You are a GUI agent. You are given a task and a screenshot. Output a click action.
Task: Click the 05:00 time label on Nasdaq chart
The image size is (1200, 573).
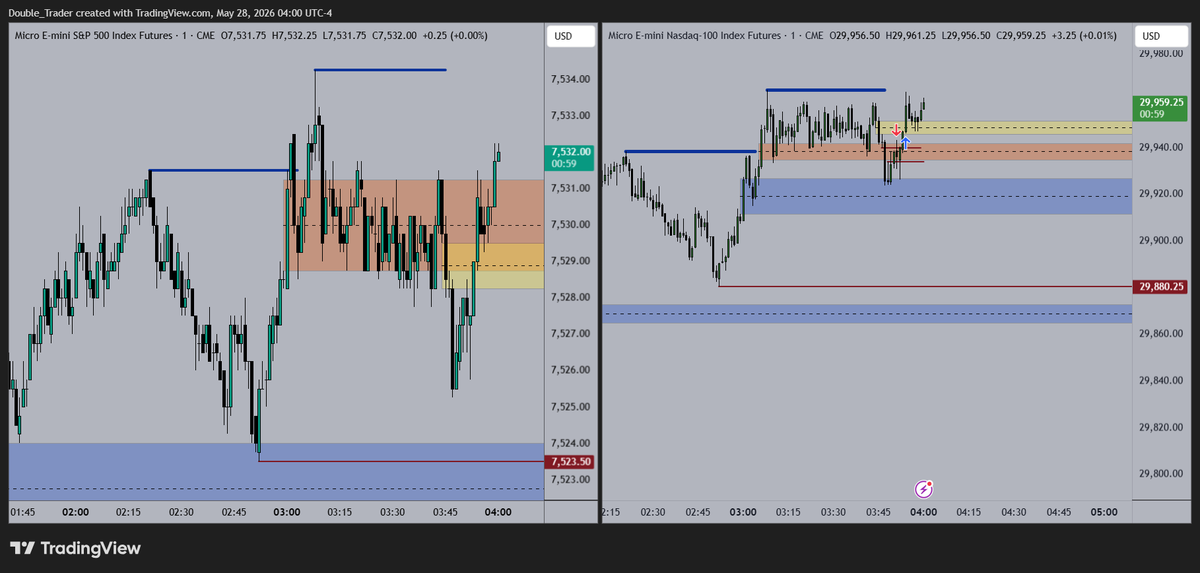(1103, 512)
